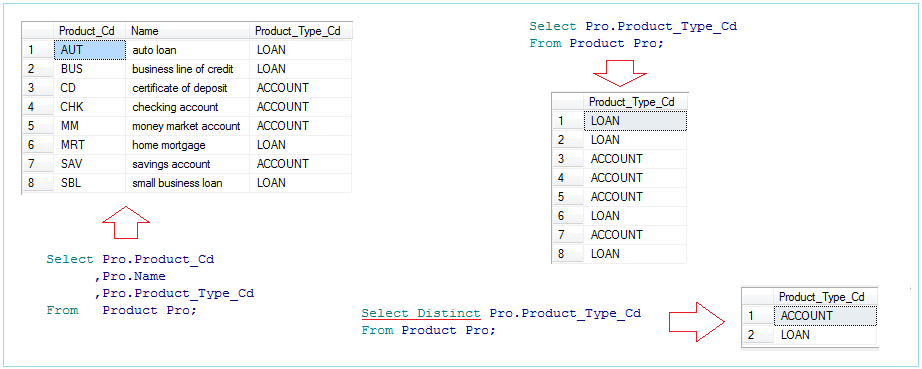922x369 pixels.
Task: Click Product_Type_Cd header in the three-column grid
Action: (301, 31)
